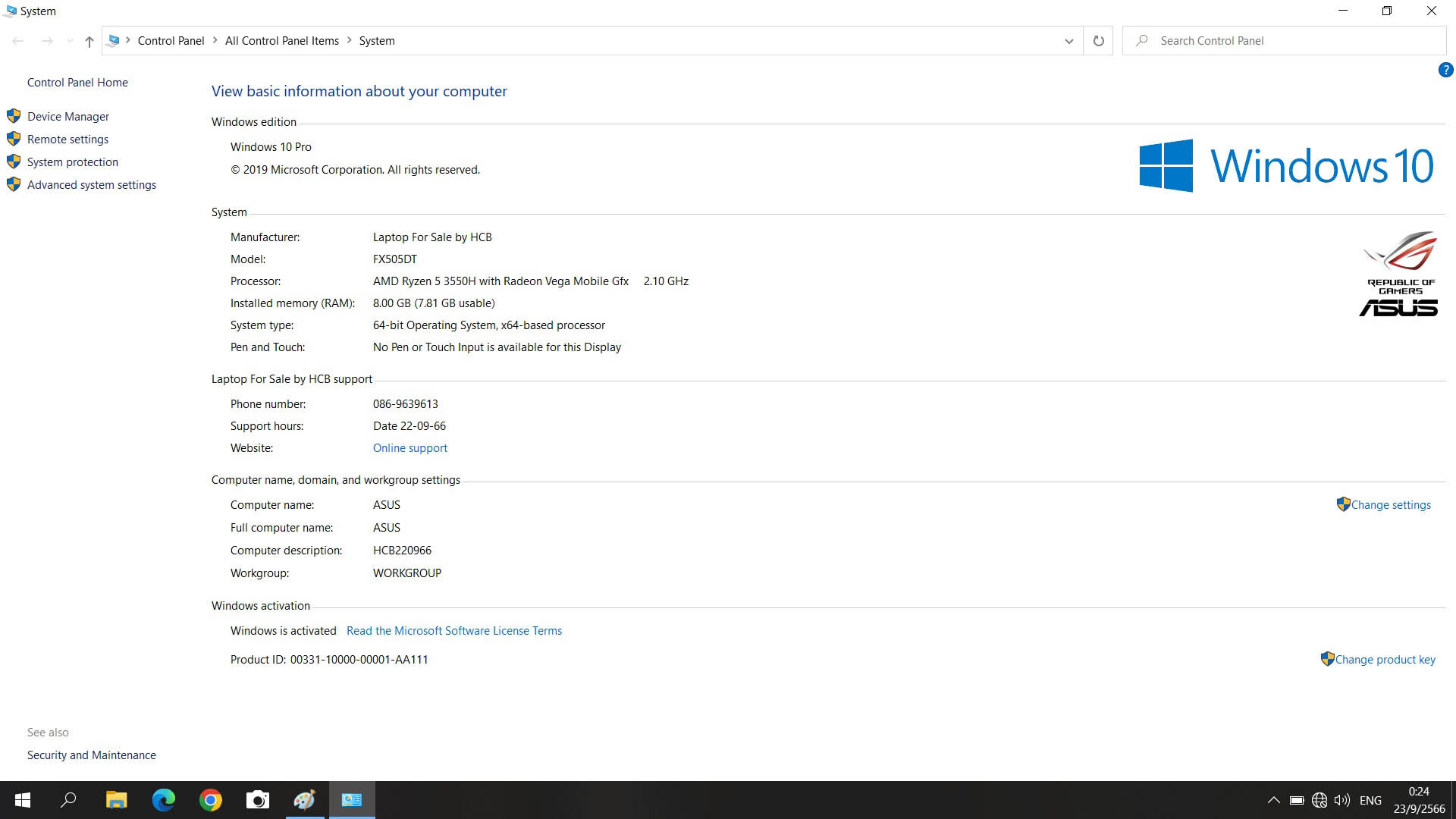
Task: Open Security and Maintenance link
Action: click(92, 755)
